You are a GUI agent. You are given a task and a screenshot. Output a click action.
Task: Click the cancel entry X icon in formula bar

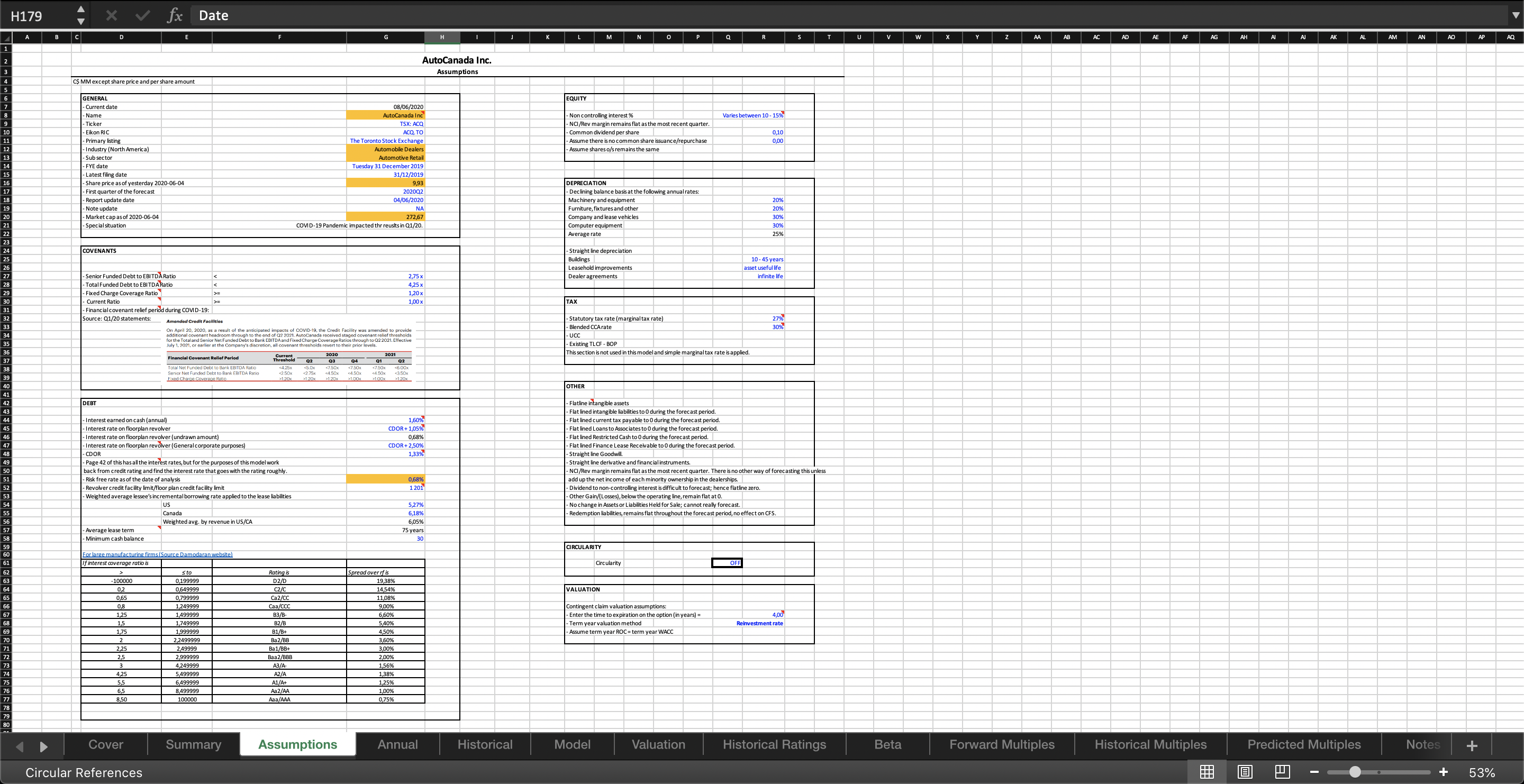tap(111, 15)
